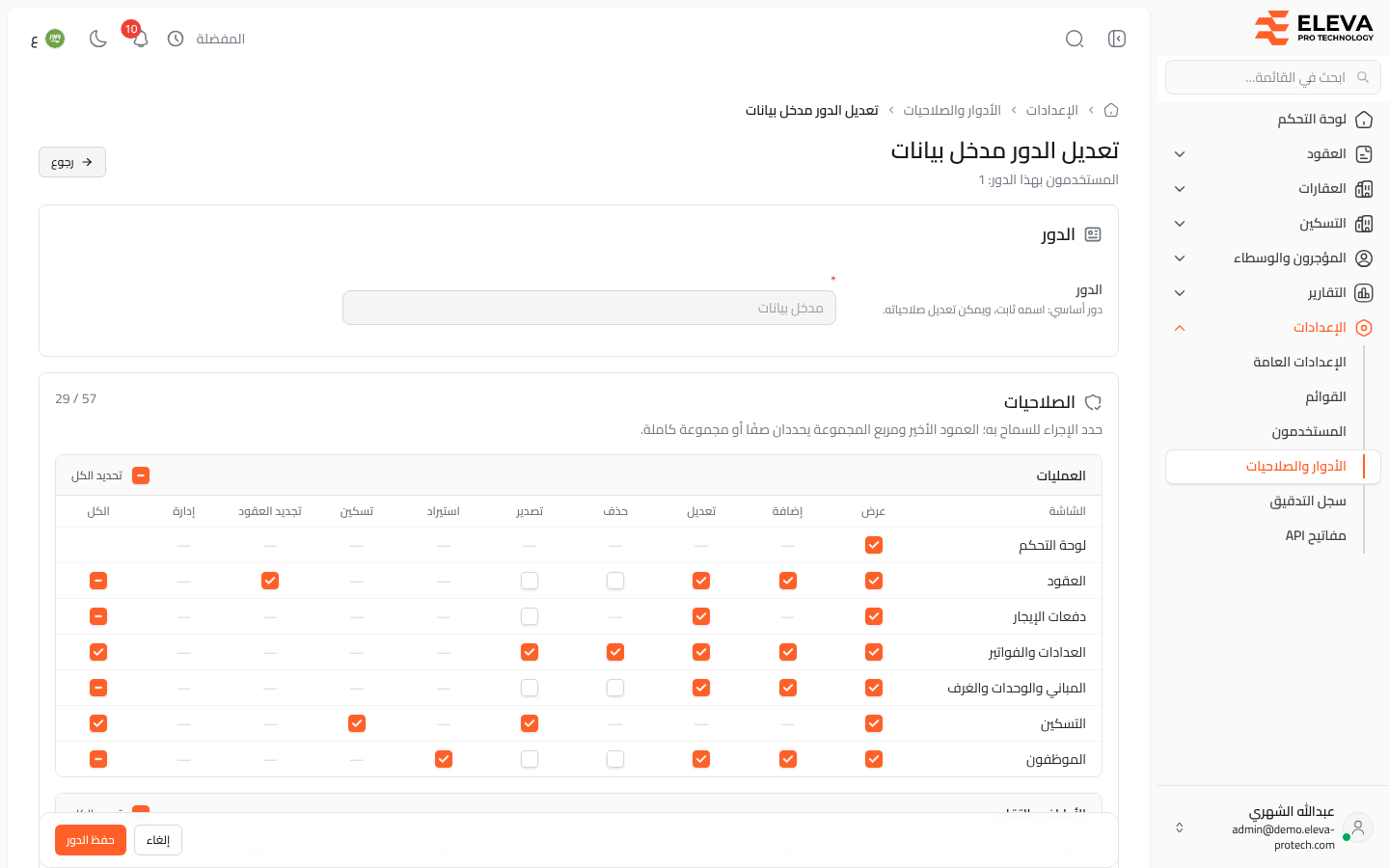1389x868 pixels.
Task: Click the shield icon beside الصلاحيات heading
Action: coord(1093,402)
